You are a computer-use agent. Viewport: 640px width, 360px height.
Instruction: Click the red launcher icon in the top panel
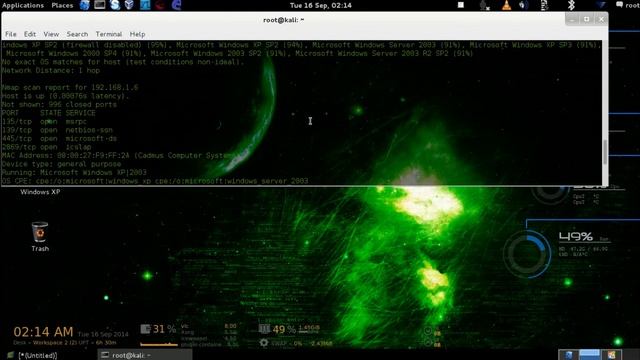click(160, 5)
